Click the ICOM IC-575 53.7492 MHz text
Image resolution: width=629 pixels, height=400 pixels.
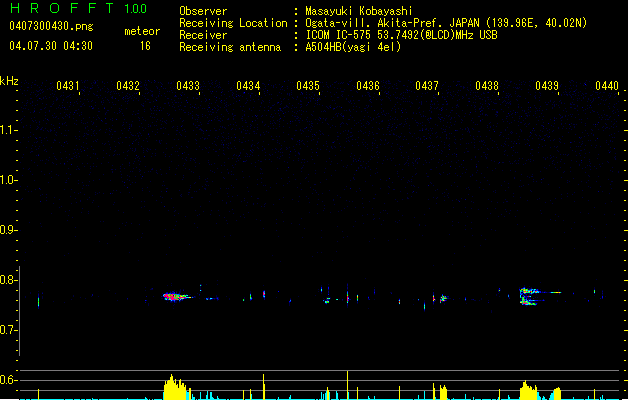[401, 35]
